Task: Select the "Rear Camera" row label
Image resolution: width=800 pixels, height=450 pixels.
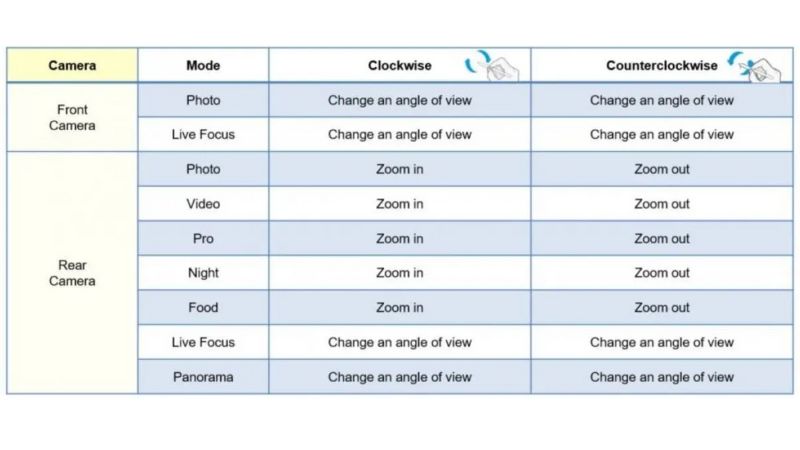Action: pyautogui.click(x=72, y=273)
